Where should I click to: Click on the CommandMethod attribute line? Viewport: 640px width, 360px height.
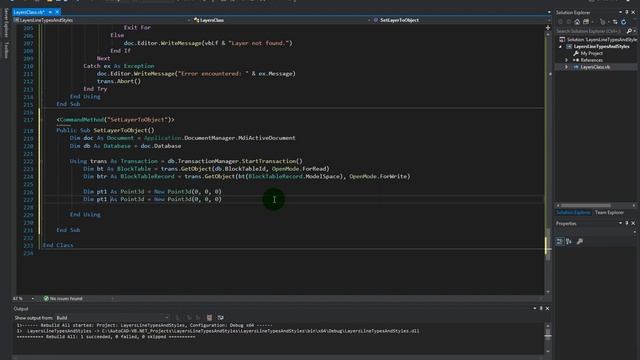[116, 120]
